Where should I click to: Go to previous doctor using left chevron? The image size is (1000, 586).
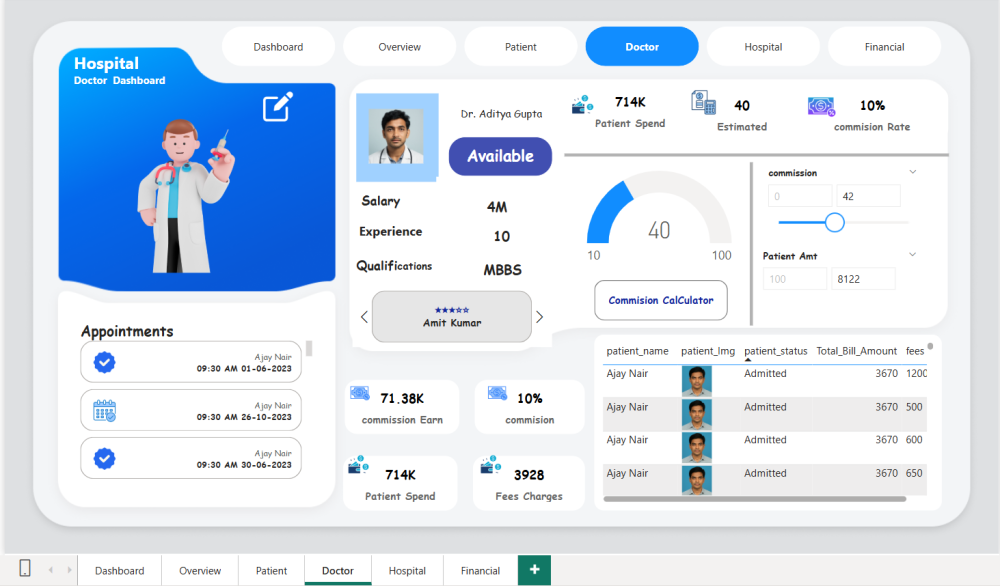(364, 317)
